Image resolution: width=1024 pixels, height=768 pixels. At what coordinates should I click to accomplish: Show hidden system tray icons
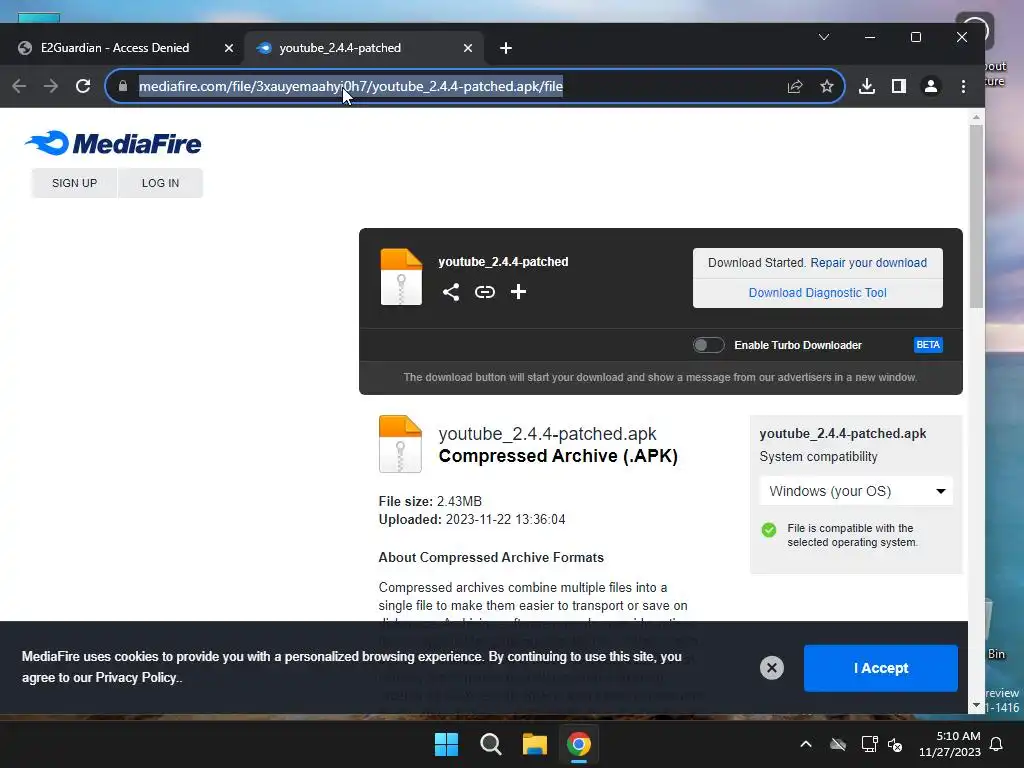pyautogui.click(x=806, y=744)
